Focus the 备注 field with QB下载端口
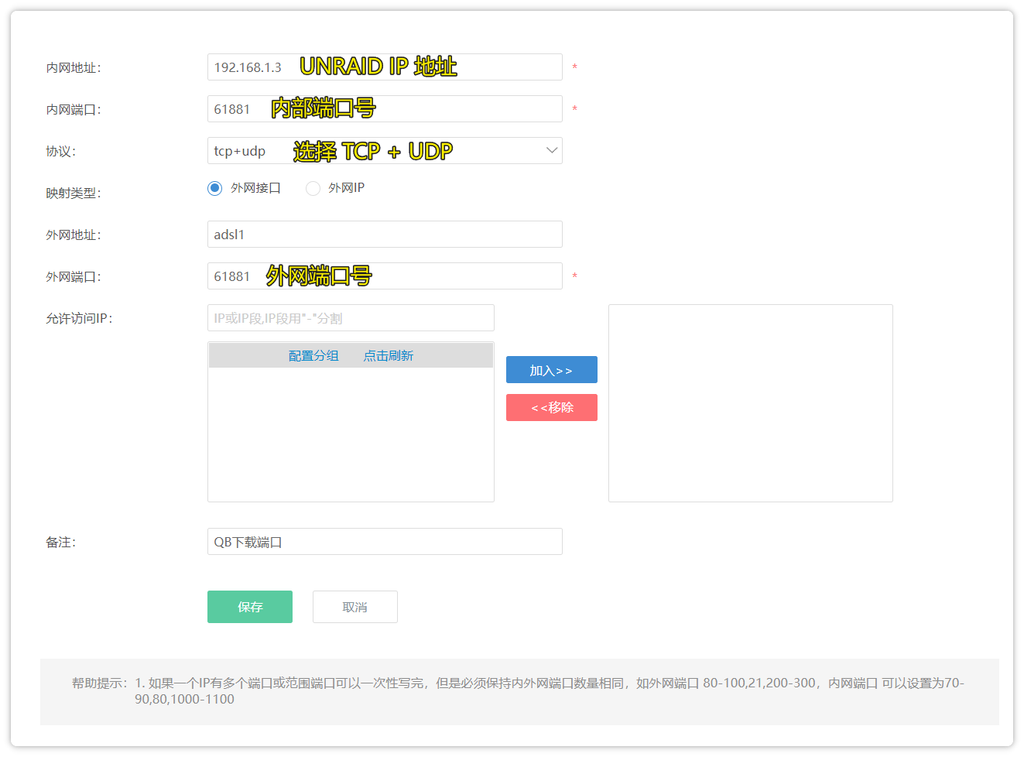This screenshot has height=757, width=1024. point(384,542)
